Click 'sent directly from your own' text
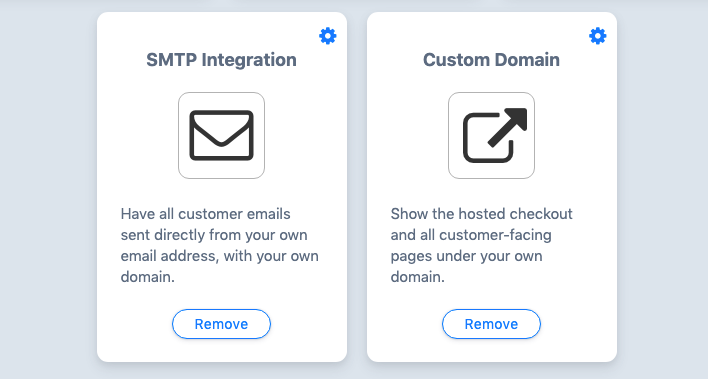Screen dimensions: 708x379 (x=214, y=235)
